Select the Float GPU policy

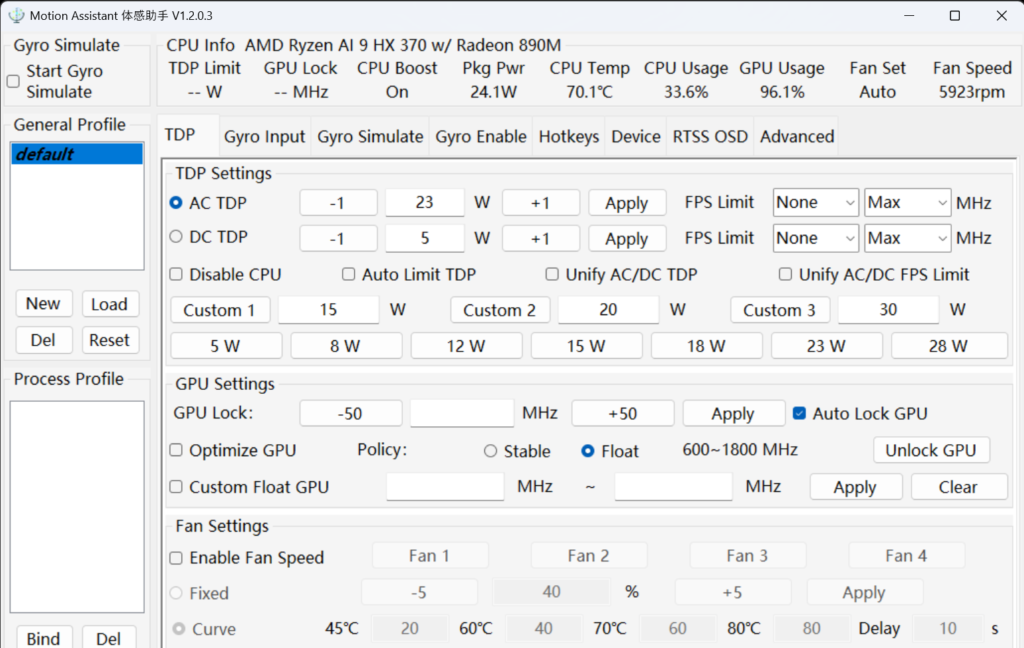click(588, 451)
